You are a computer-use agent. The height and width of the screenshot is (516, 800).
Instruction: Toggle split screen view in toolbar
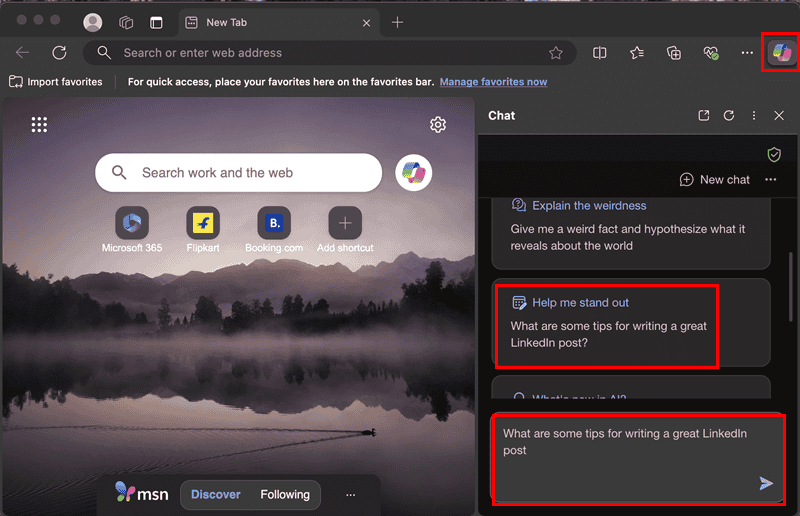600,53
